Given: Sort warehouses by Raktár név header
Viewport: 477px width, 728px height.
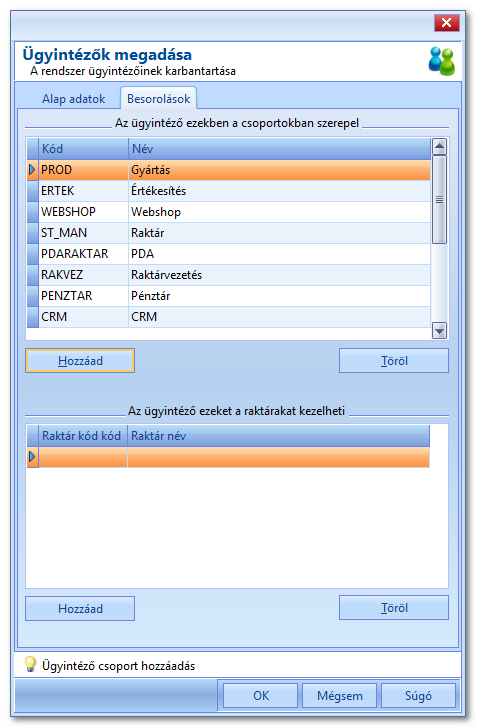Looking at the screenshot, I should coord(279,436).
